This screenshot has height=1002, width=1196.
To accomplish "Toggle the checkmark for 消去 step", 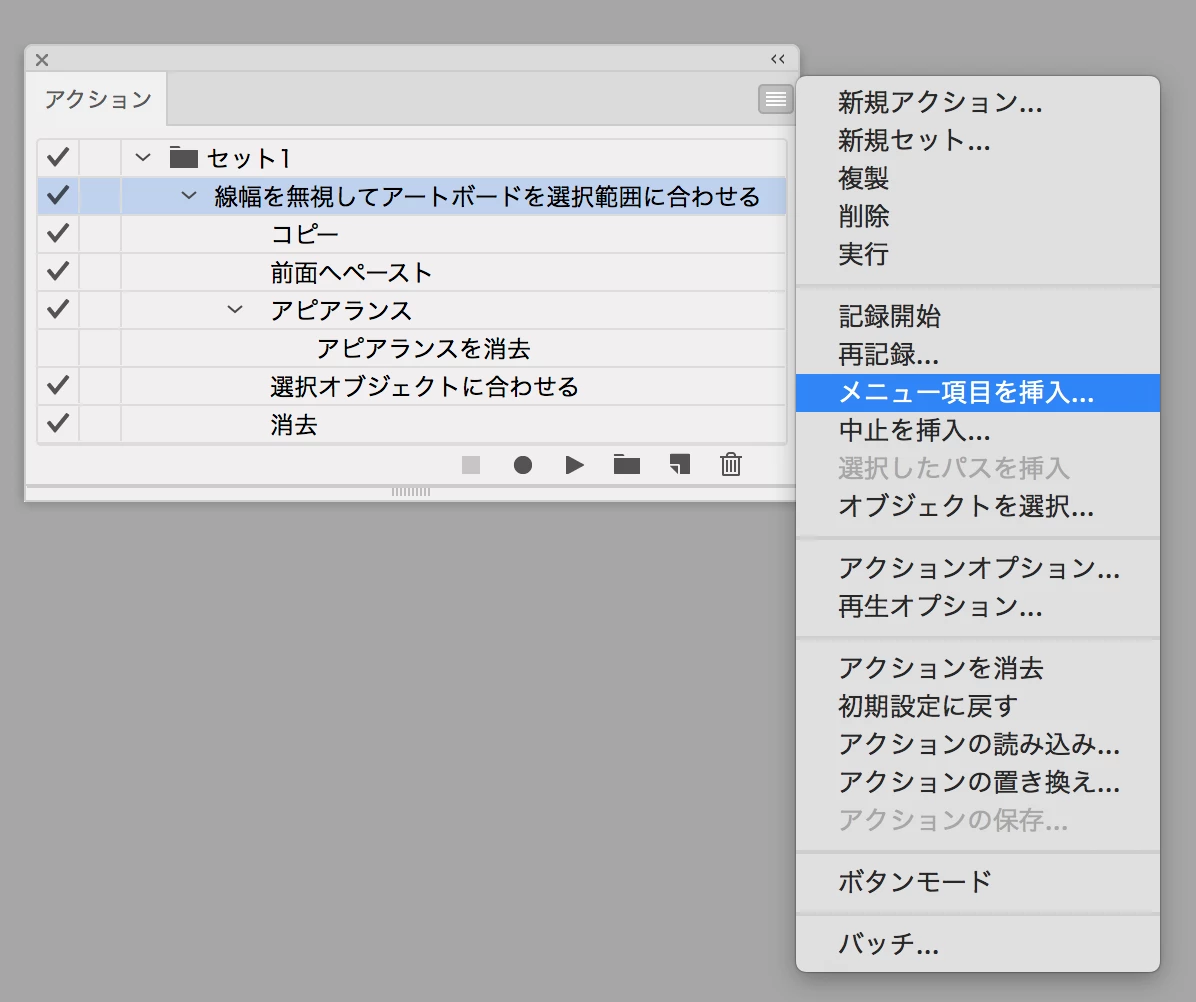I will click(58, 424).
